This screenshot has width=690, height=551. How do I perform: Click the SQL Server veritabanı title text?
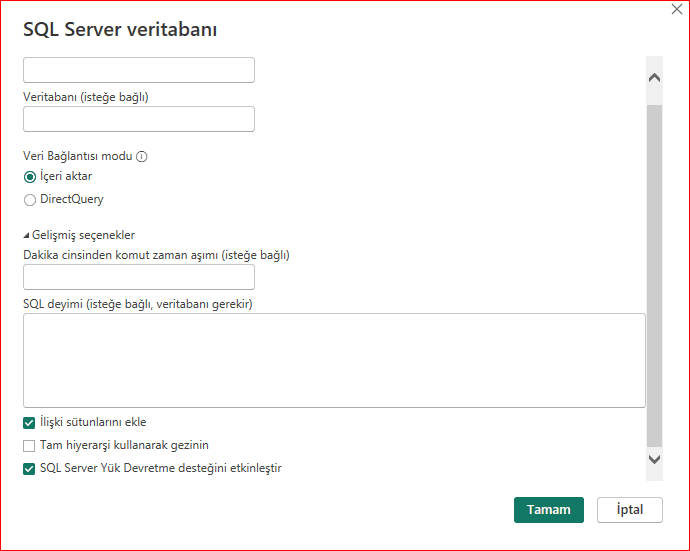[120, 30]
